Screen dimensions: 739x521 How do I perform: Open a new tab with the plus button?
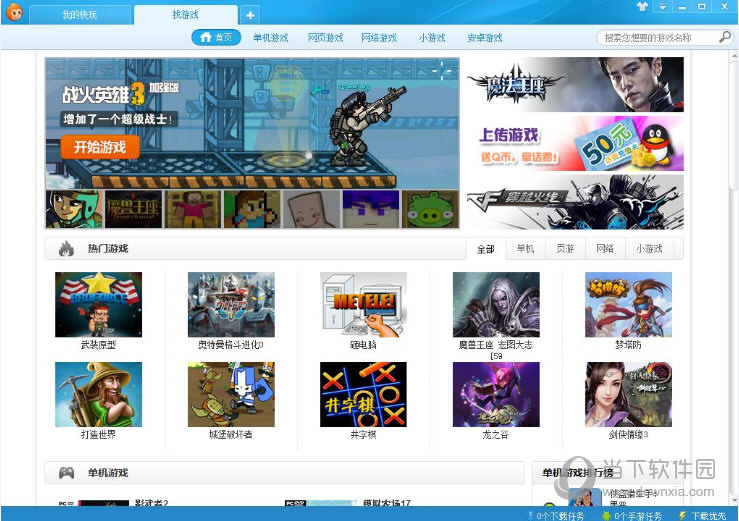(250, 15)
